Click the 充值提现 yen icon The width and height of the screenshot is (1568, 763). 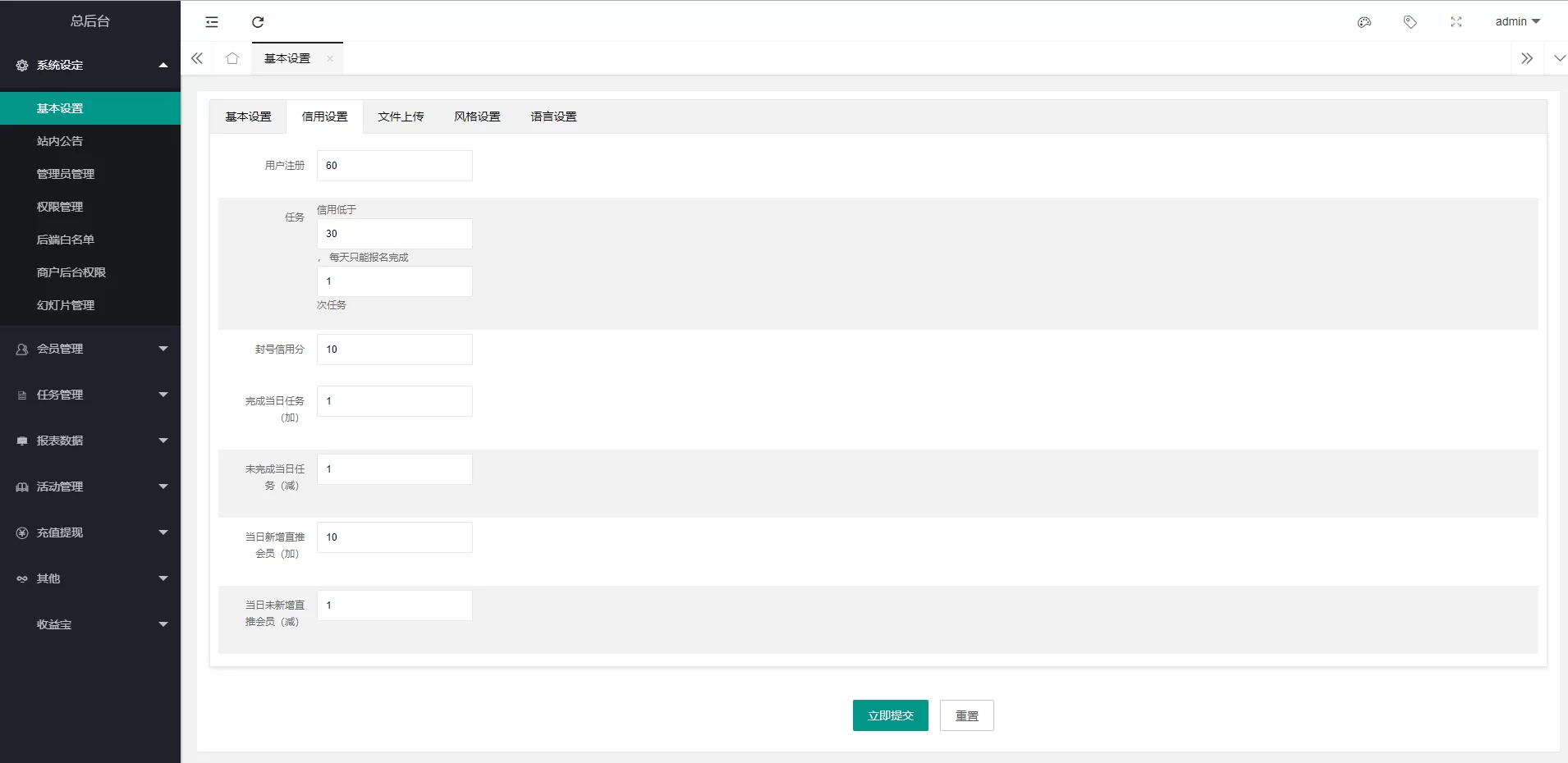coord(22,532)
